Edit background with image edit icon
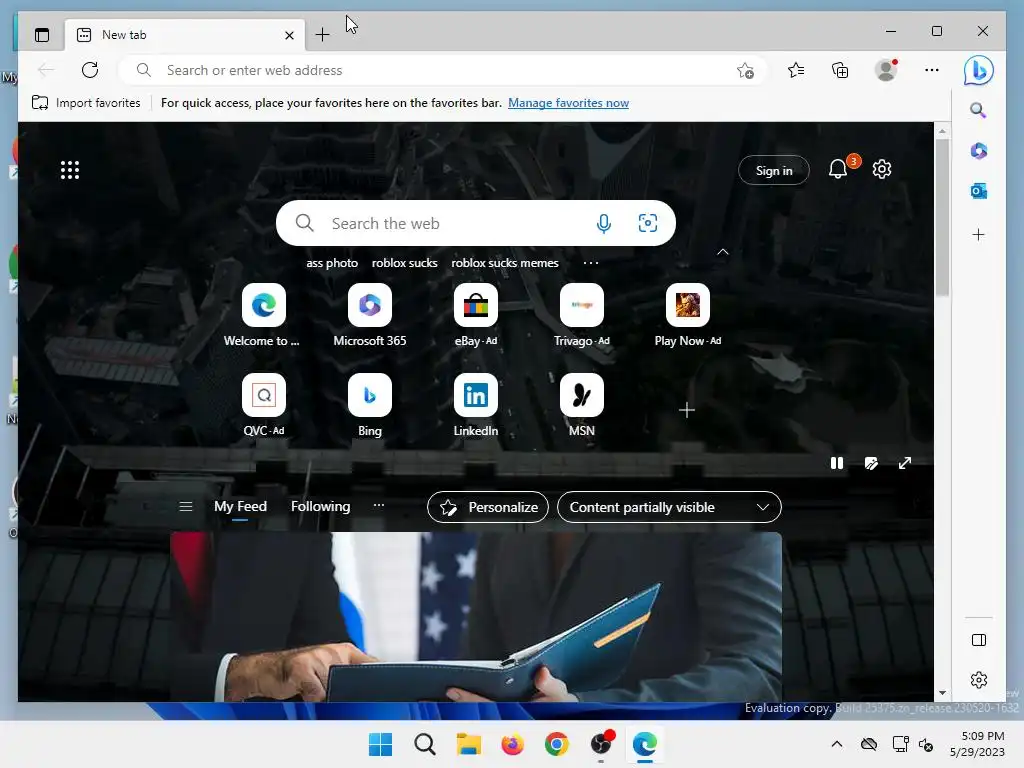This screenshot has height=768, width=1024. 871,463
